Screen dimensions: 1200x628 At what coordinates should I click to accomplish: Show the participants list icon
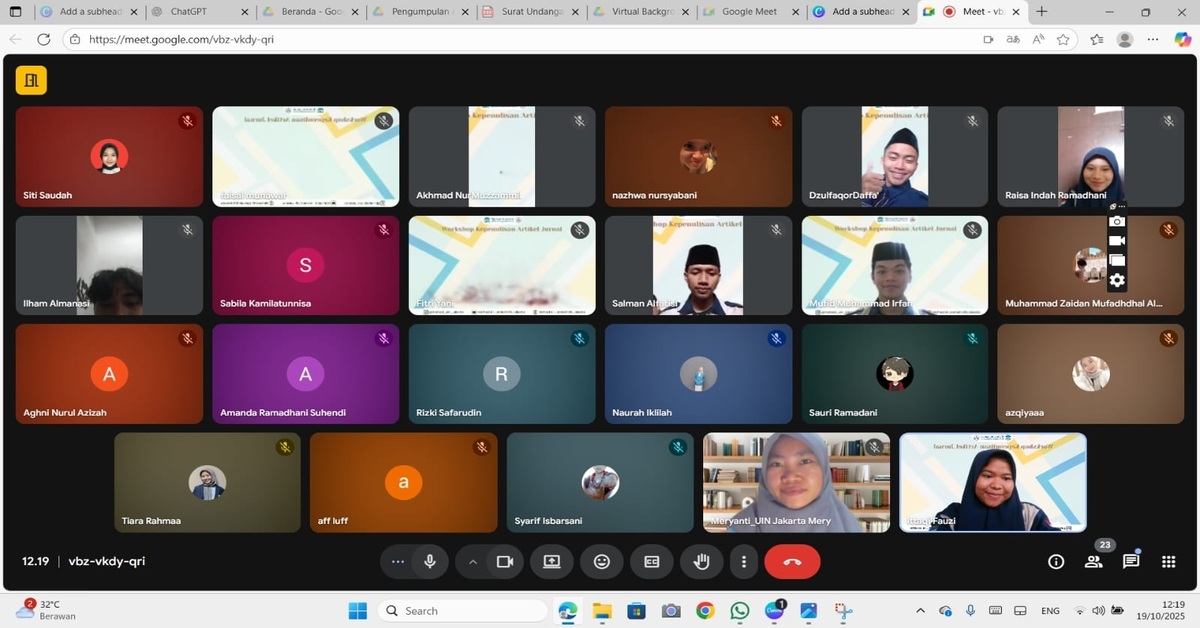(1093, 562)
